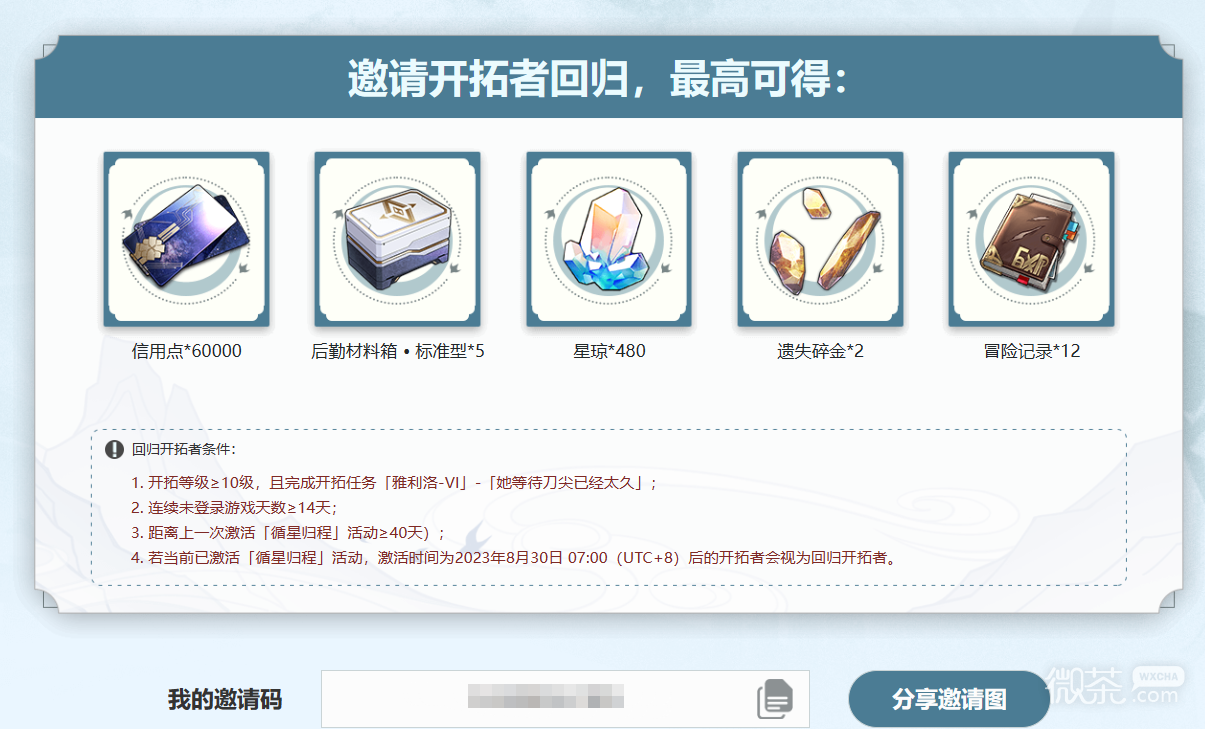The image size is (1205, 729).
Task: Click the Stellar Jade crystal icon
Action: coord(609,239)
